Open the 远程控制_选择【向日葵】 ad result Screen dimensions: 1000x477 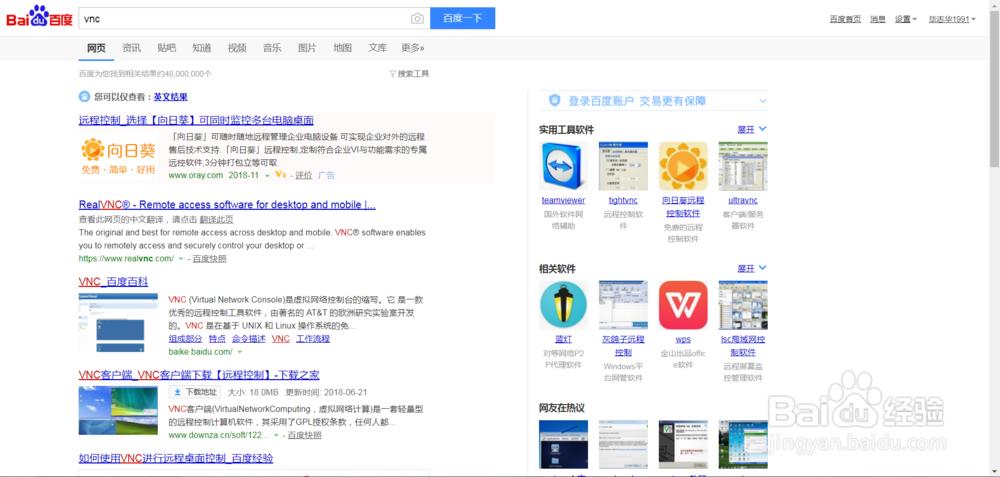tap(196, 120)
